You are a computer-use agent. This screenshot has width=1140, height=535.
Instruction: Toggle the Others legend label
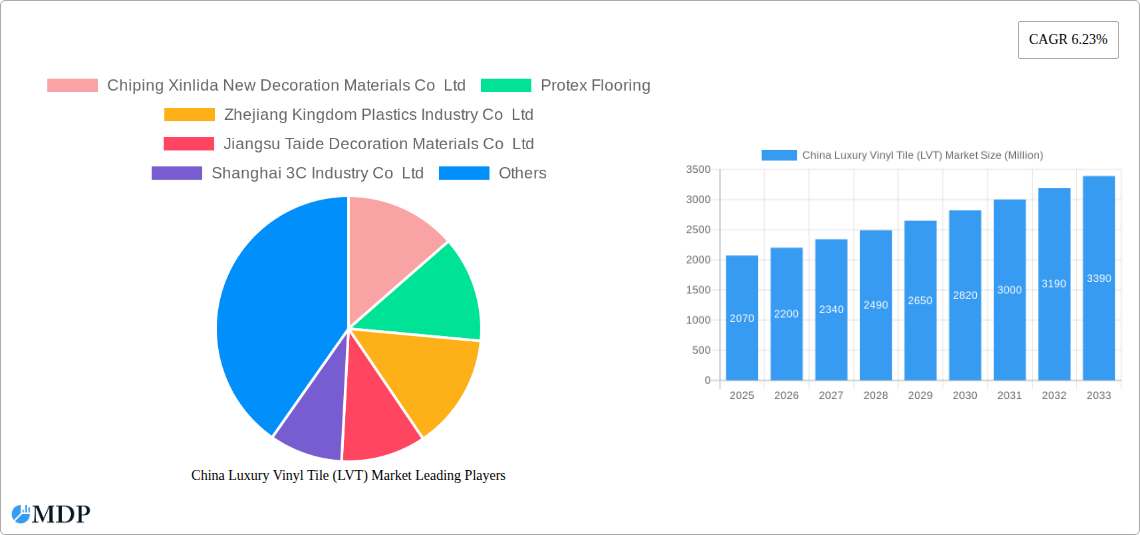(x=523, y=173)
